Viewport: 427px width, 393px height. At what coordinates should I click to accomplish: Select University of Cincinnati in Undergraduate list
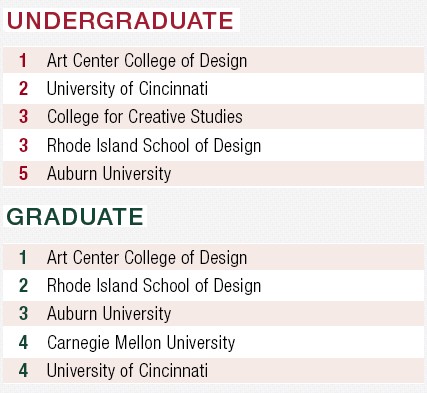tap(213, 89)
